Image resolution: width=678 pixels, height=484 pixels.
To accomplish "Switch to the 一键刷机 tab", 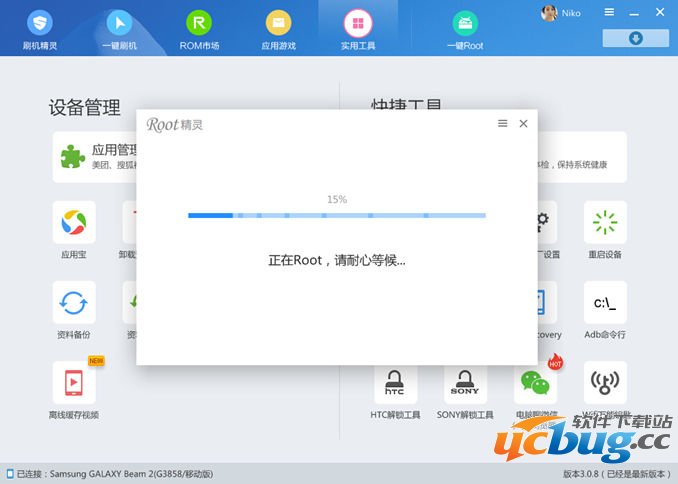I will tap(119, 30).
